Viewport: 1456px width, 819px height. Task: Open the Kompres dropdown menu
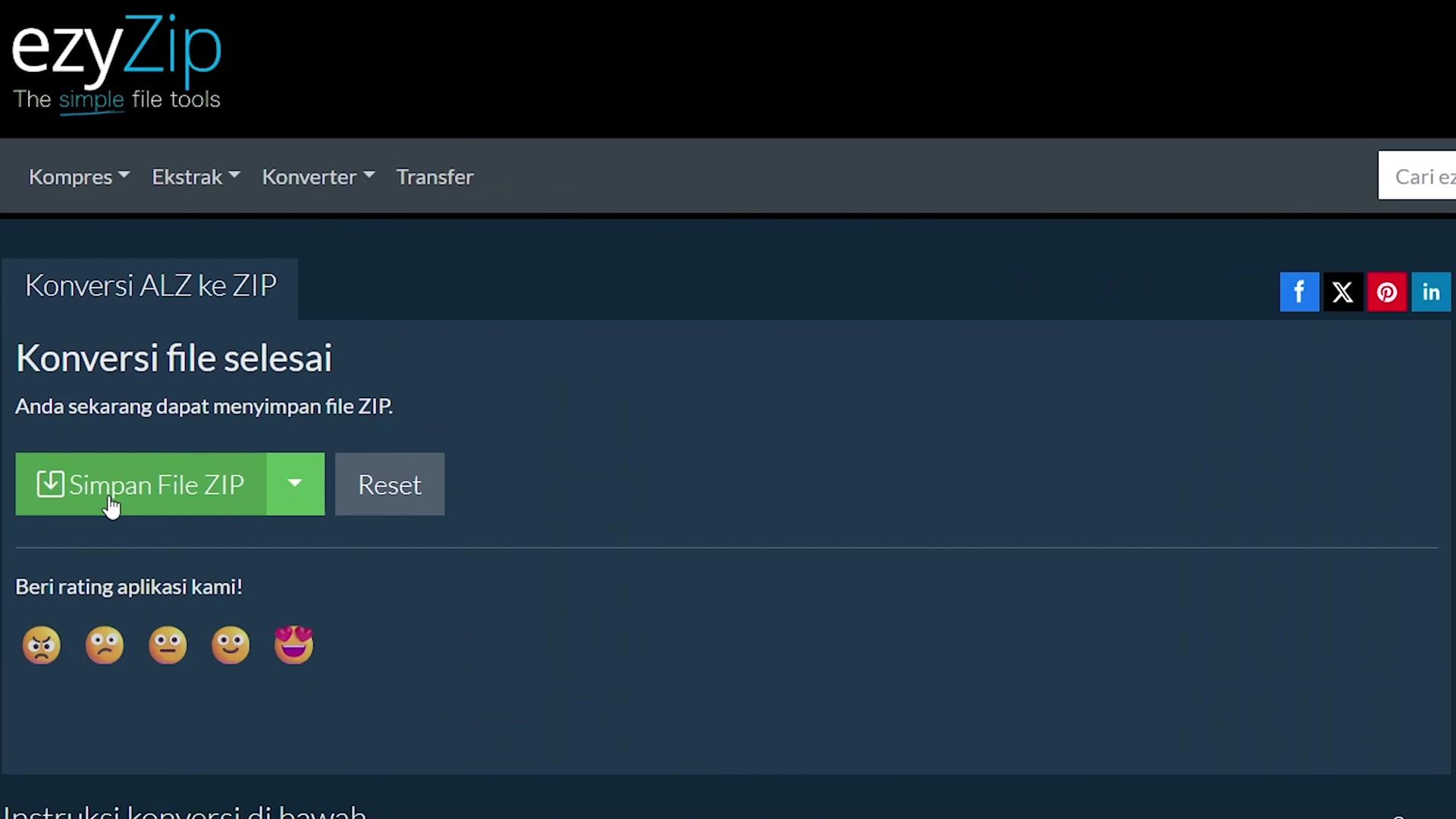(x=79, y=177)
